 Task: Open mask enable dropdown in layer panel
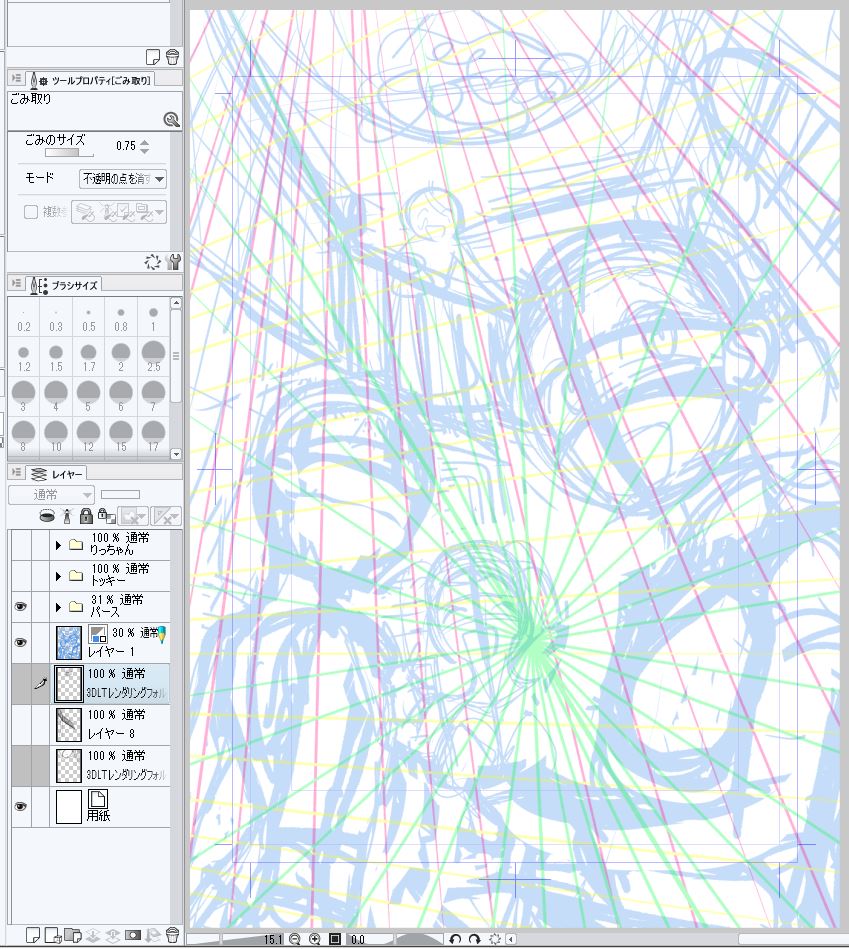click(x=133, y=516)
